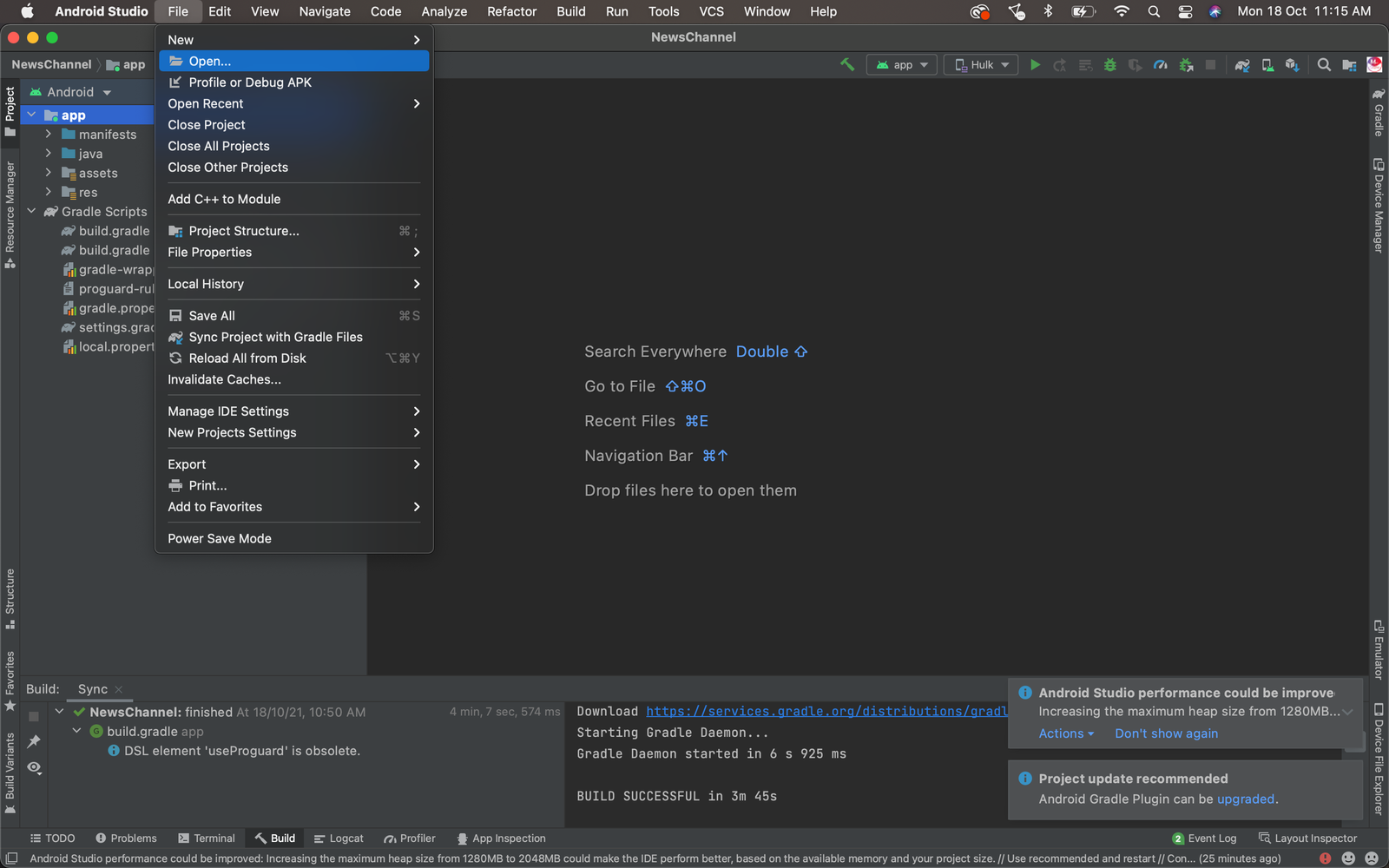
Task: Open the services.gradle.org download link
Action: tap(826, 711)
